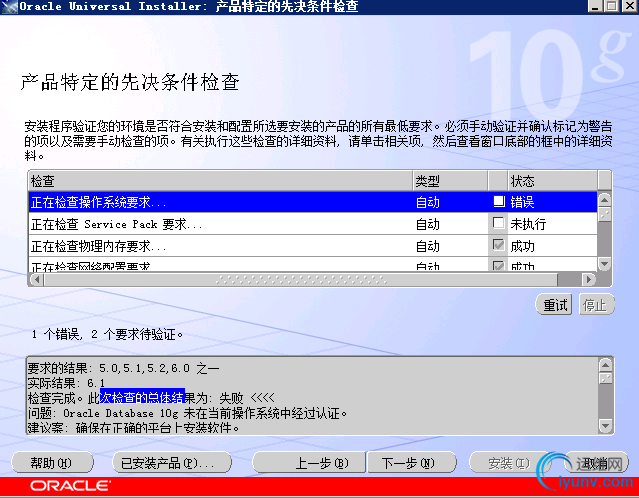The height and width of the screenshot is (498, 639).
Task: Tick the checkbox in the 未执行 status row
Action: click(498, 223)
